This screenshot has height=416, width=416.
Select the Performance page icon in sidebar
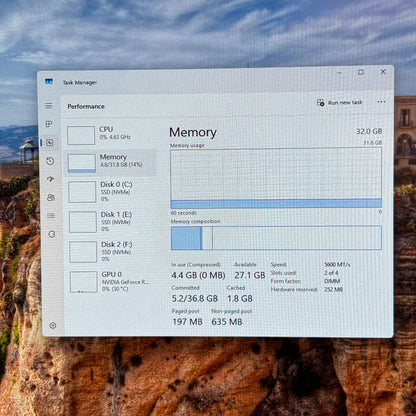pos(50,143)
